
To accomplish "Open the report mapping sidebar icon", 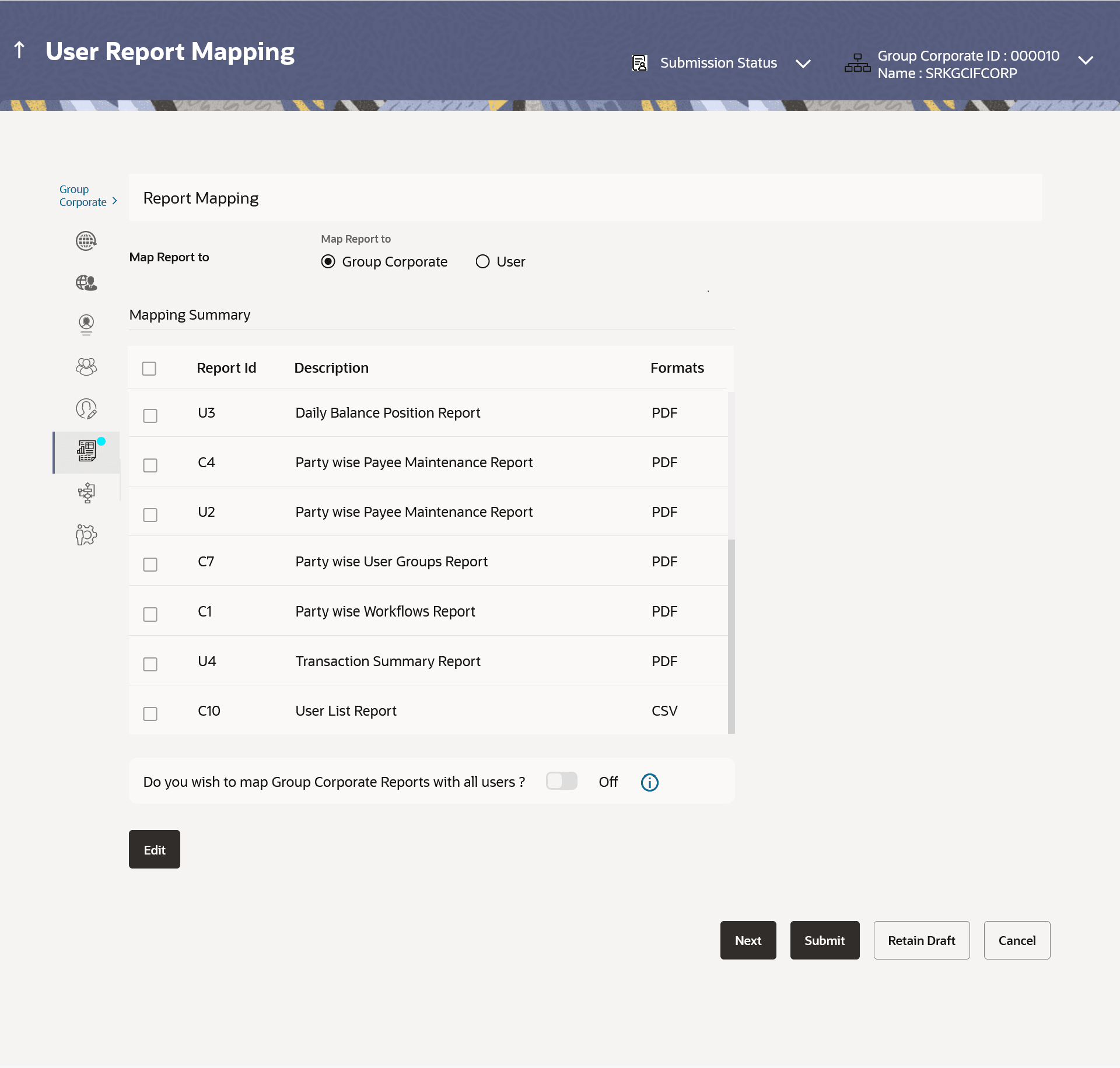I will 86,451.
